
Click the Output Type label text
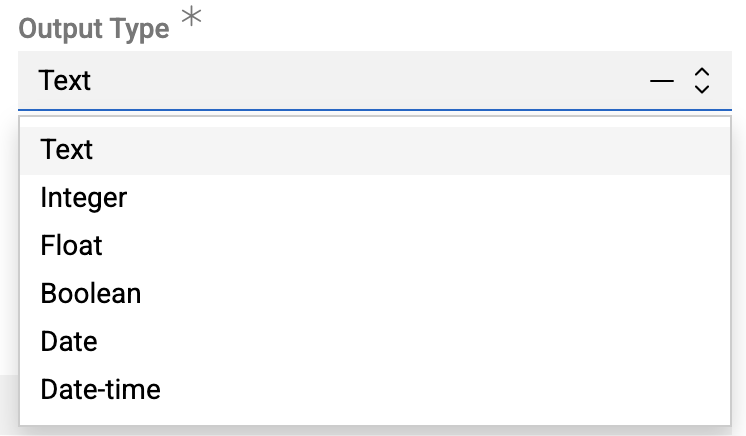tap(94, 29)
